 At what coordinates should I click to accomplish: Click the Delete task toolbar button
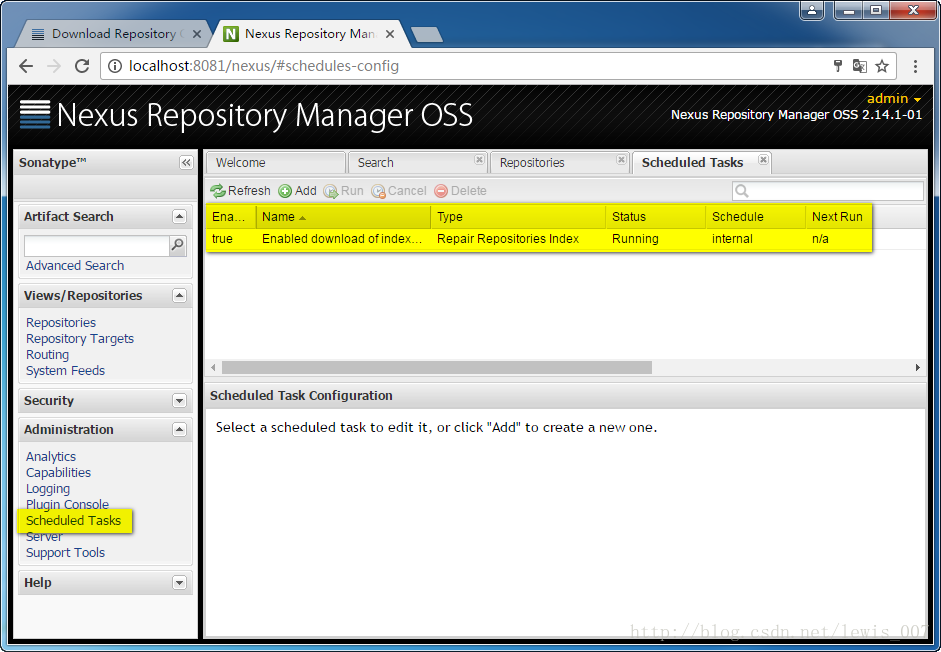460,191
